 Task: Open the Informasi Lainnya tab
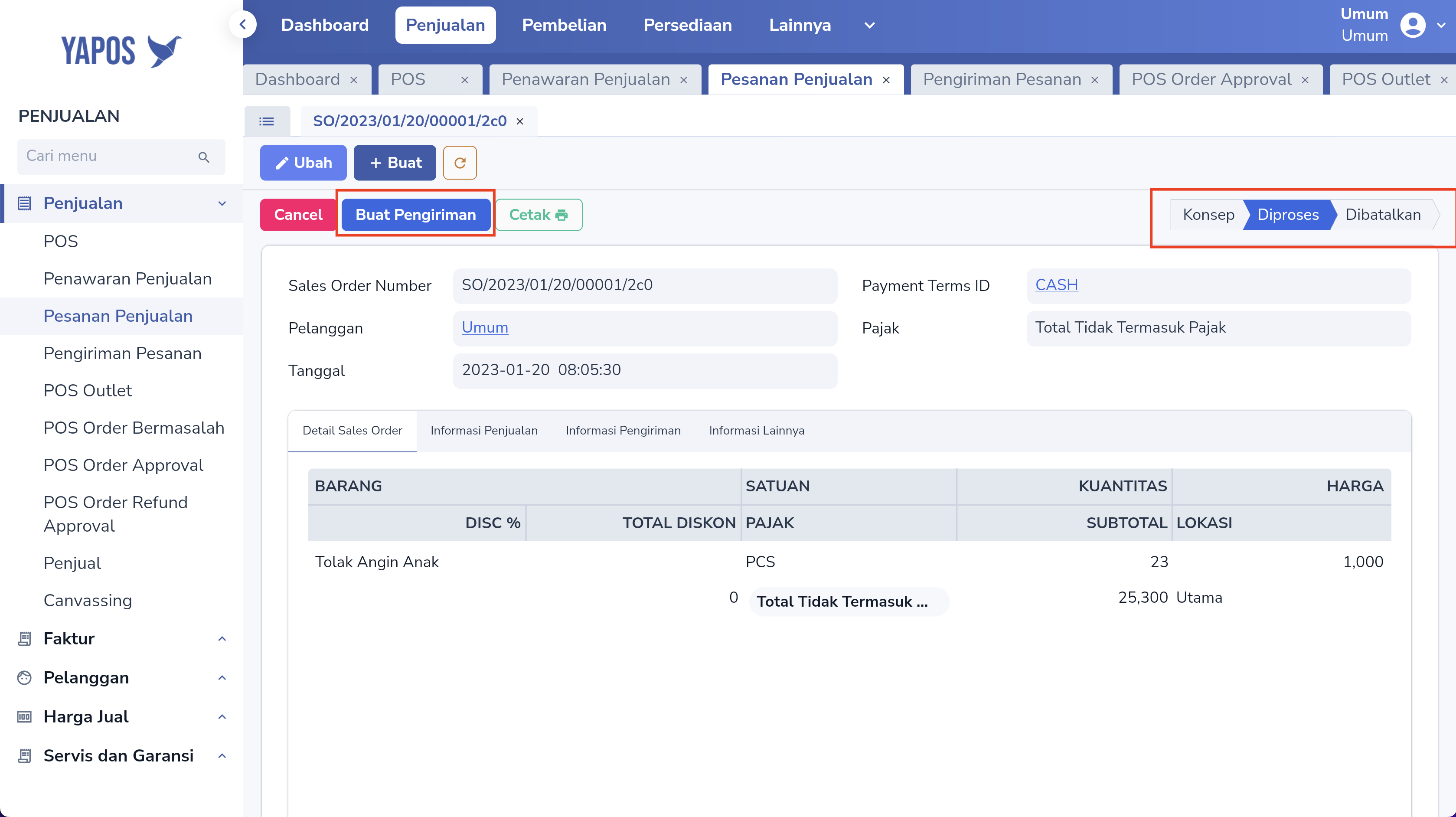click(x=756, y=430)
